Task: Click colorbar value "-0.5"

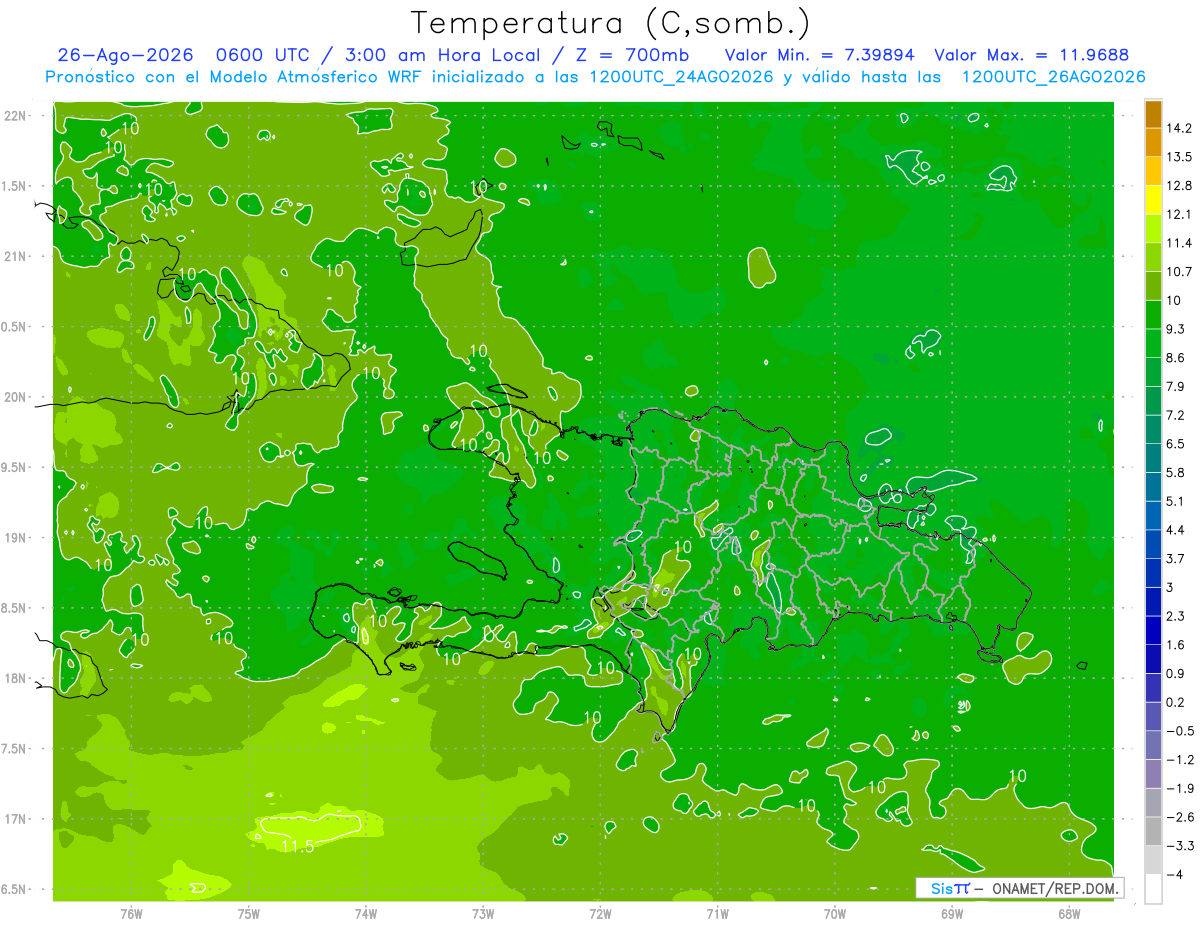Action: 1180,731
